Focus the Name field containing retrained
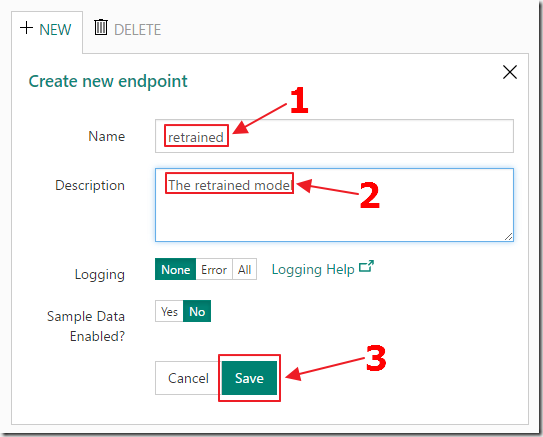The height and width of the screenshot is (437, 543). pos(334,136)
